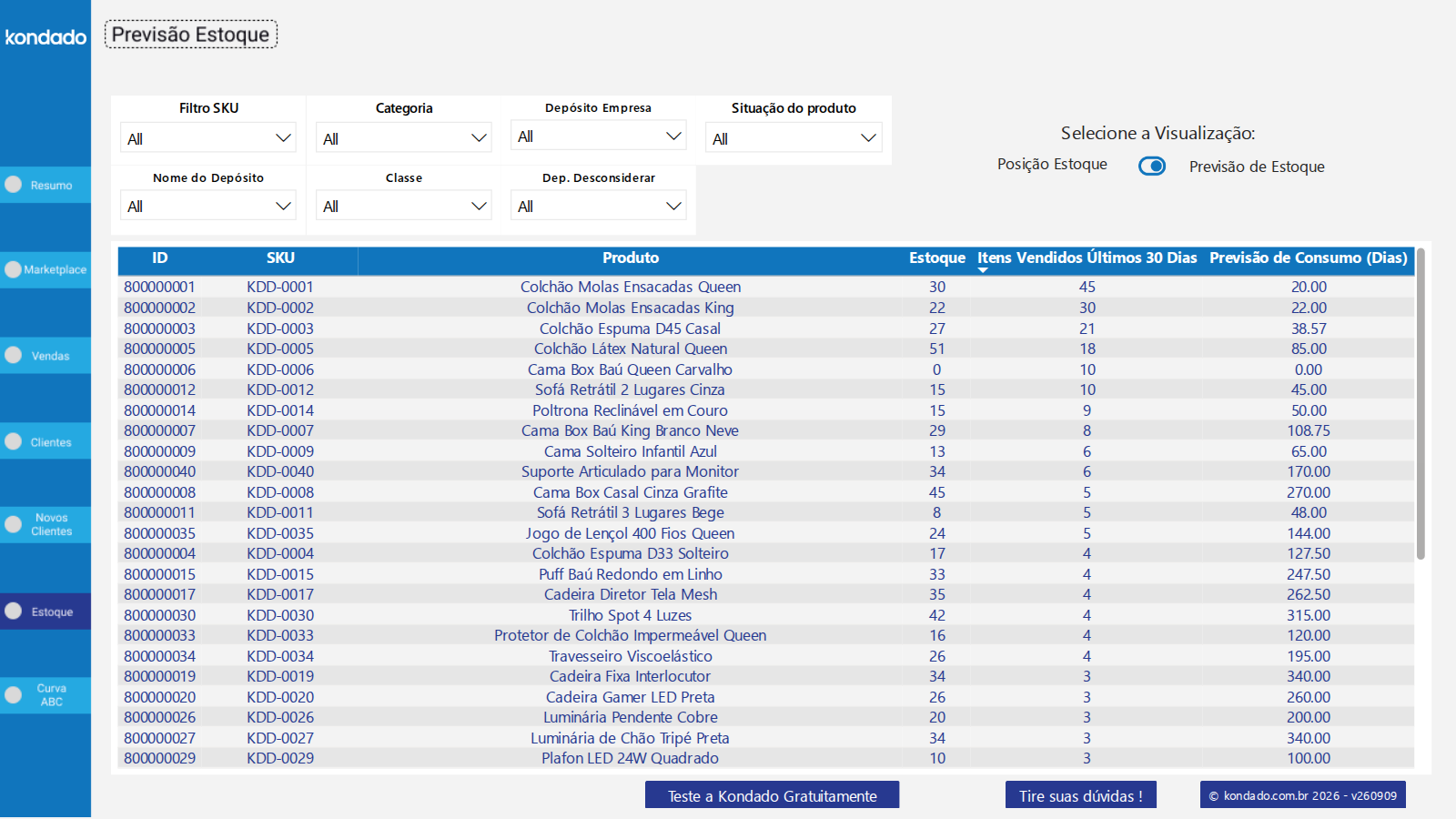The width and height of the screenshot is (1456, 819).
Task: Expand the Dep. Desconsiderar dropdown
Action: click(x=599, y=206)
